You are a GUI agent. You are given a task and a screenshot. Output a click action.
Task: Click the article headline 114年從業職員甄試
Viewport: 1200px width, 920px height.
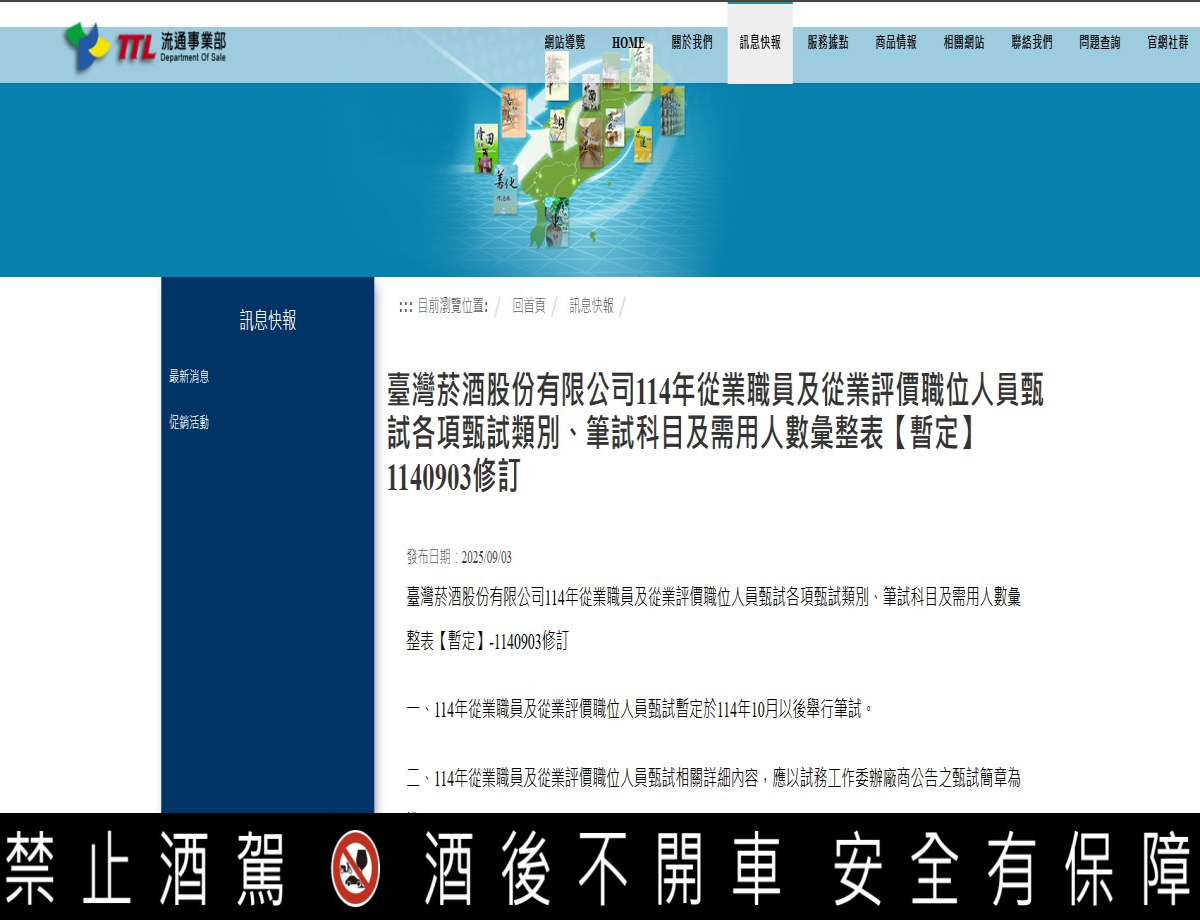coord(715,433)
